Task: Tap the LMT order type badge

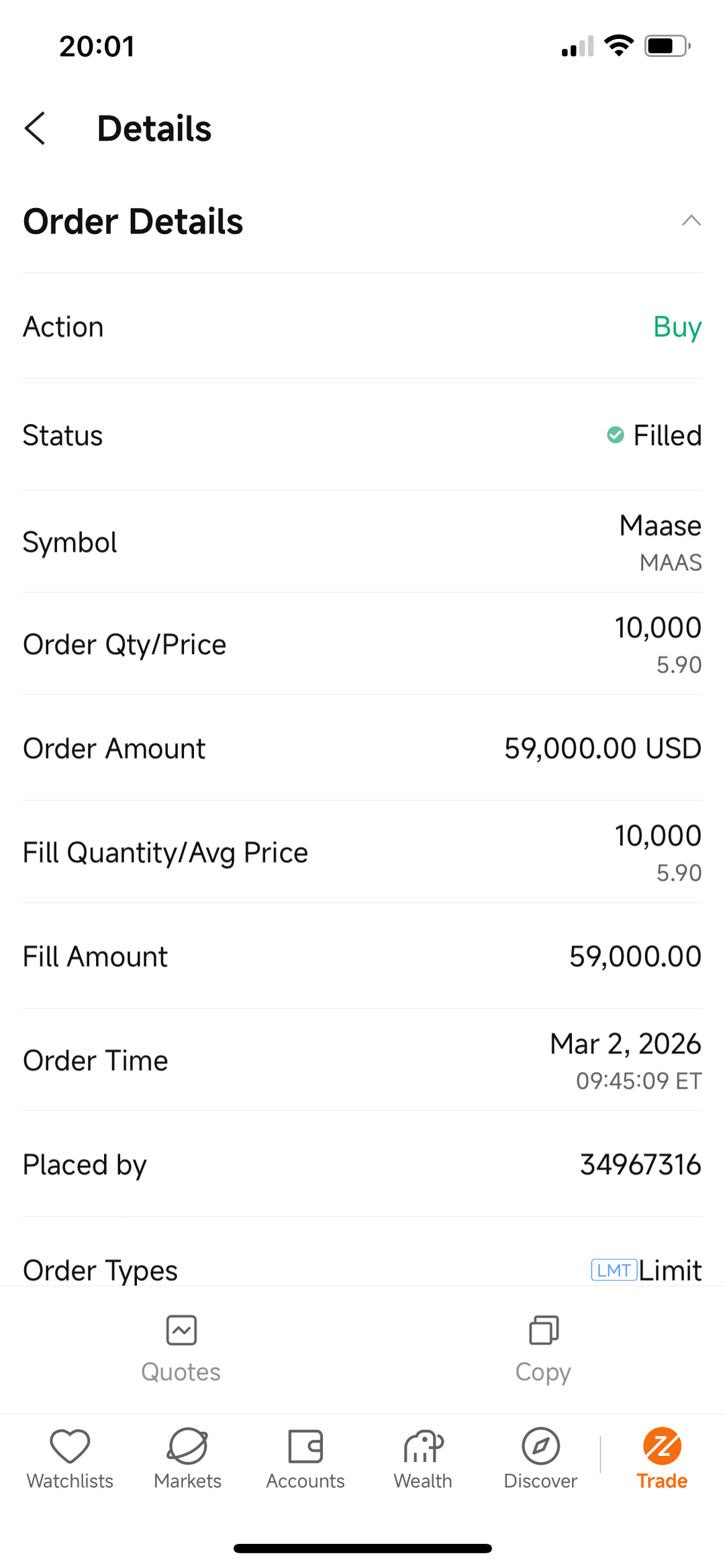Action: (614, 1270)
